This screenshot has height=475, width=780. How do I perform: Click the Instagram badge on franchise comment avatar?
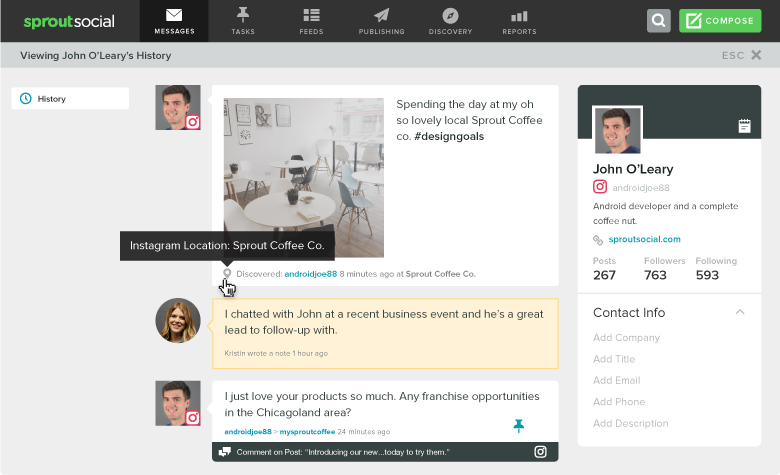click(193, 418)
